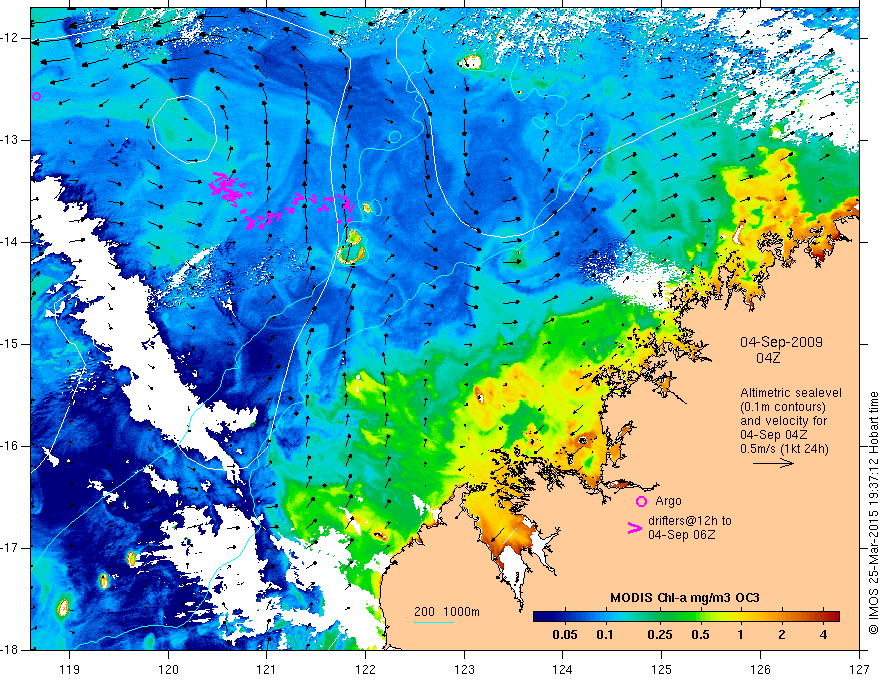
Task: Click the MODIS Chl-a mg/m3 OC3 title
Action: point(685,598)
